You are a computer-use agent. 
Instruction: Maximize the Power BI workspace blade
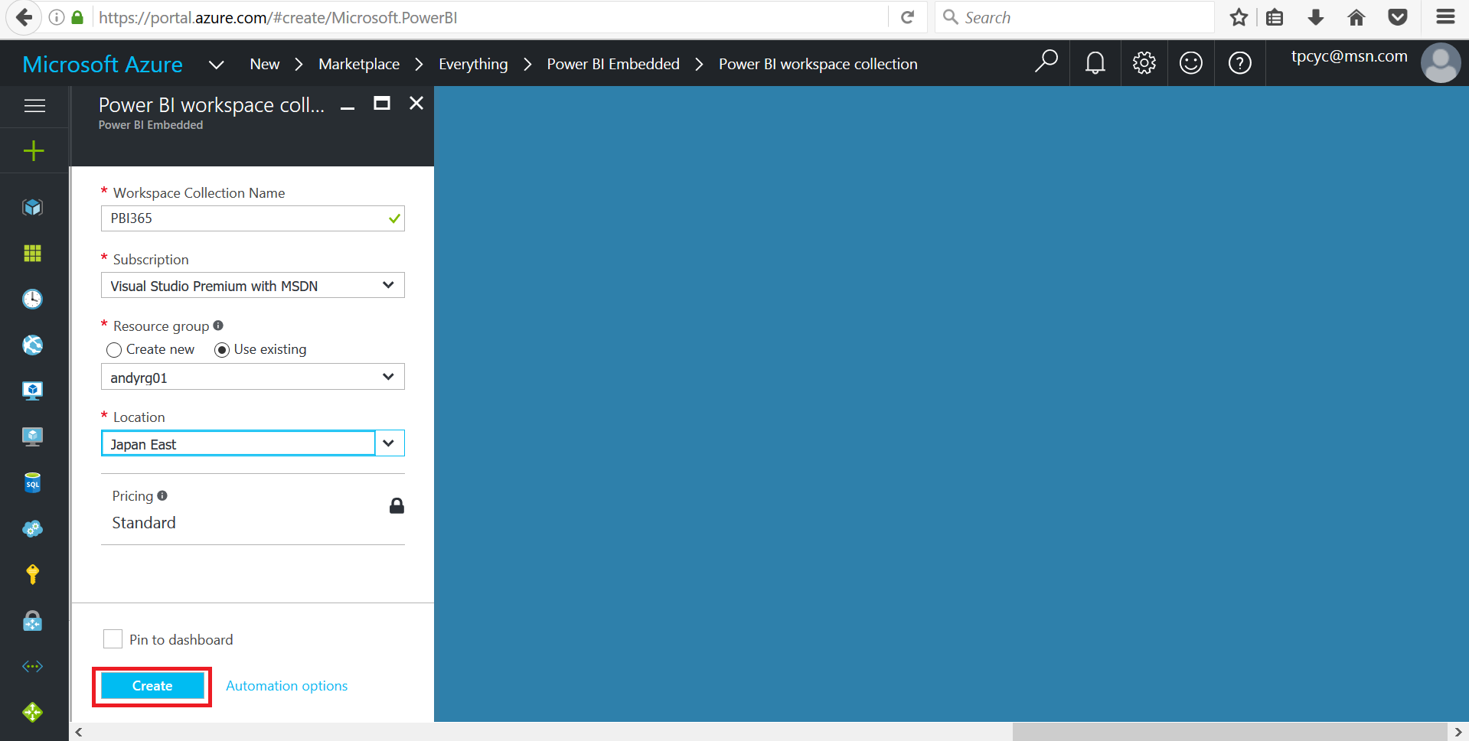coord(382,103)
